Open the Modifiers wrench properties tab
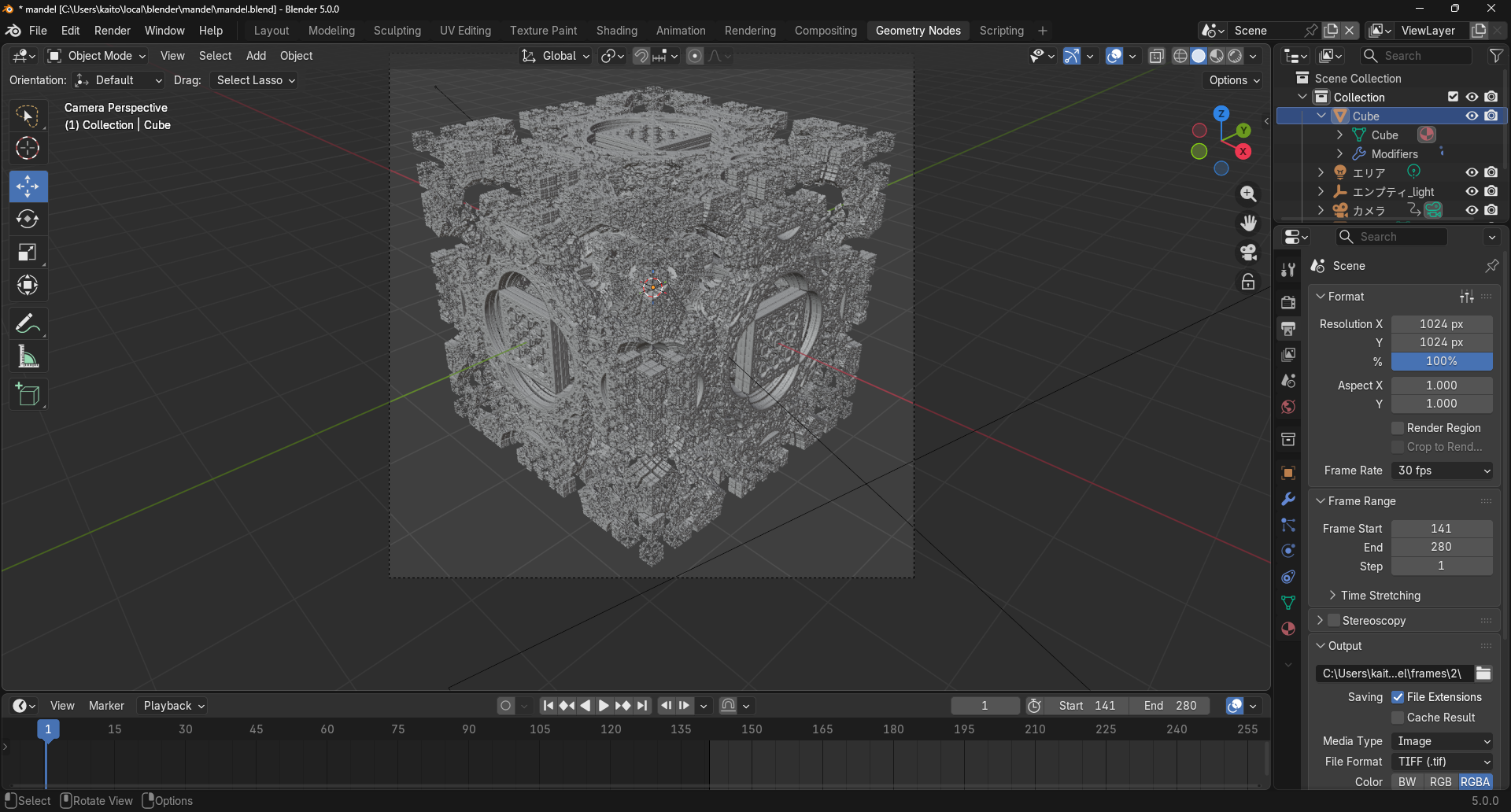 click(x=1288, y=499)
